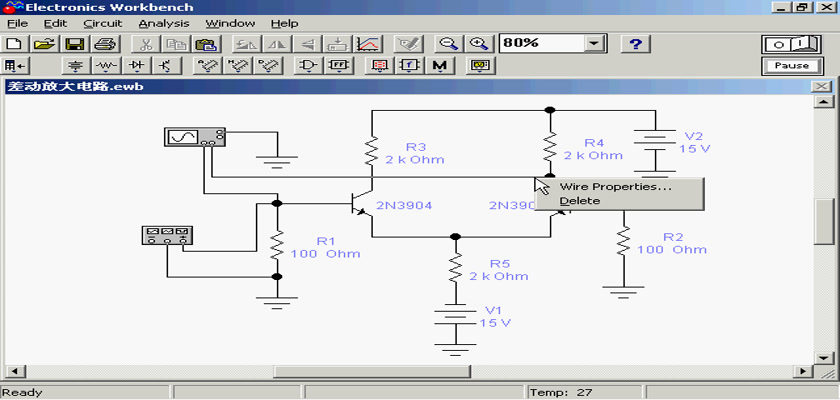Save the circuit with floppy icon
This screenshot has width=840, height=400.
pos(74,43)
